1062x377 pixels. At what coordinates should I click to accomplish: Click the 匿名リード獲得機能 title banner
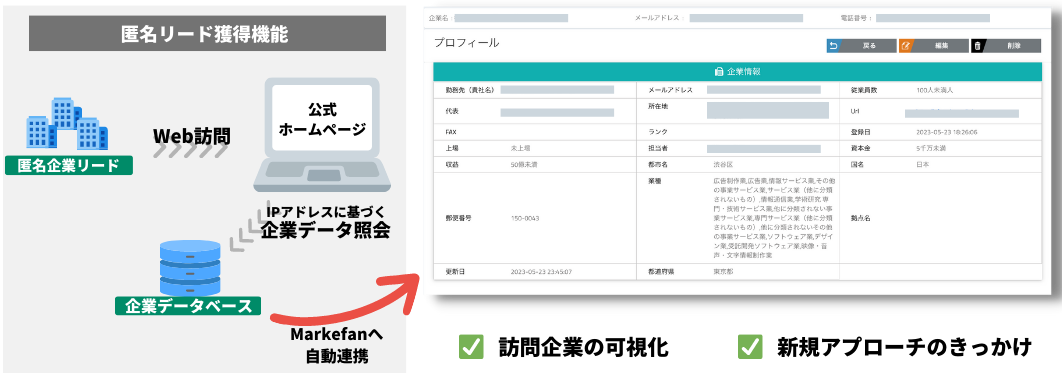(x=207, y=33)
